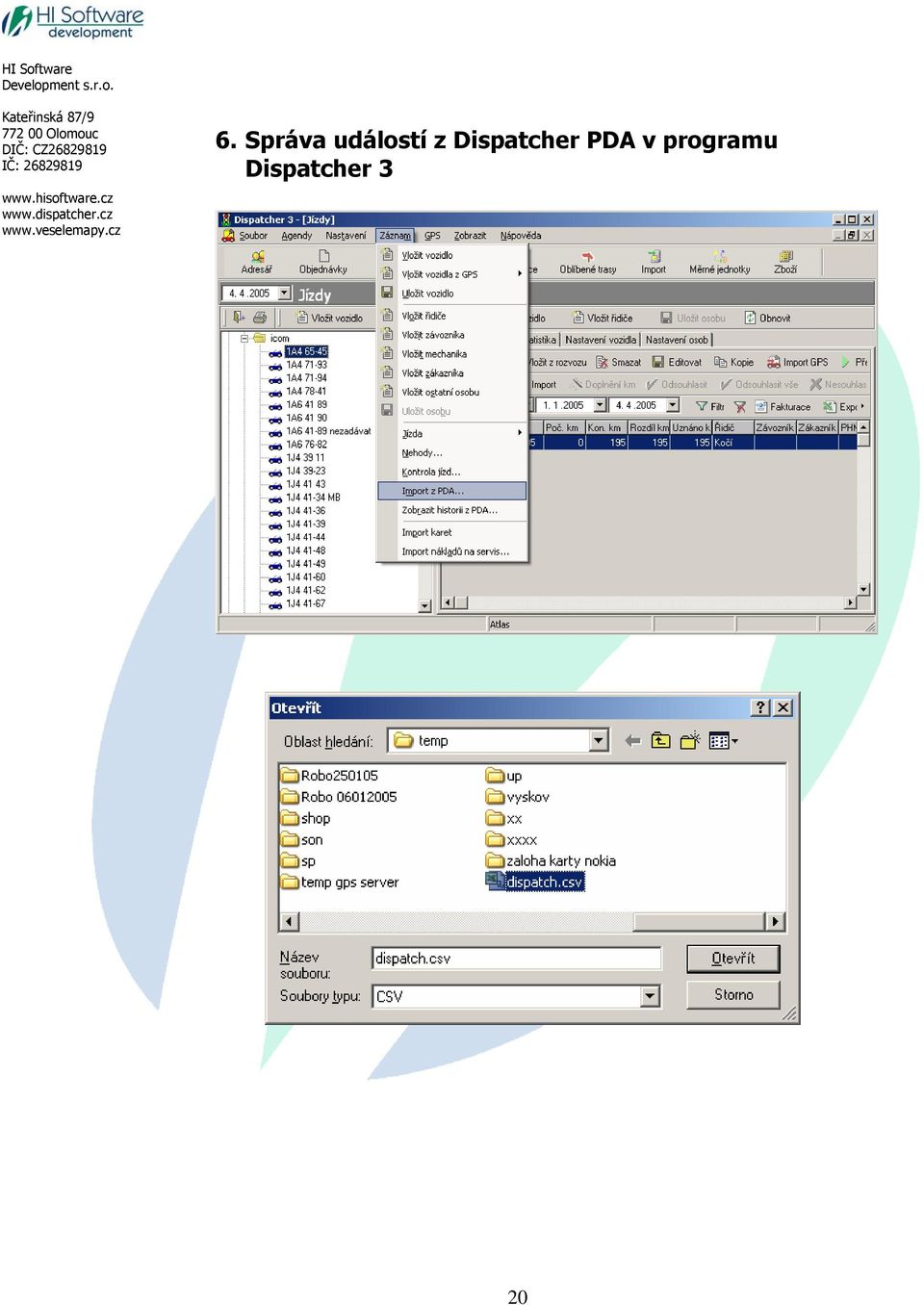Choose Import karet menu entry

click(452, 532)
